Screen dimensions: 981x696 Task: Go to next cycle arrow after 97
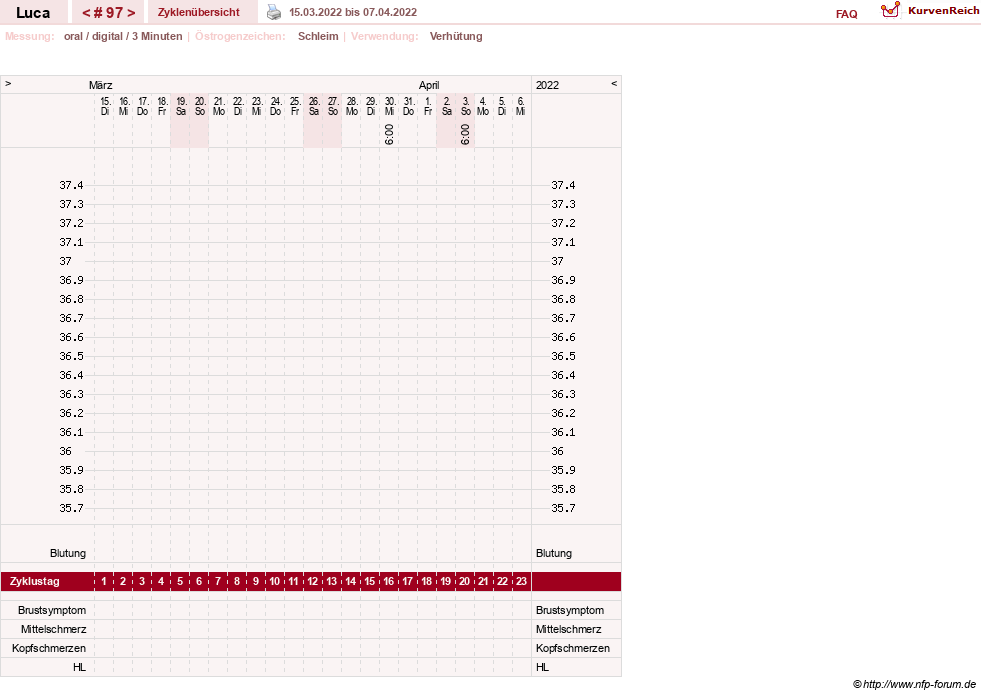131,13
